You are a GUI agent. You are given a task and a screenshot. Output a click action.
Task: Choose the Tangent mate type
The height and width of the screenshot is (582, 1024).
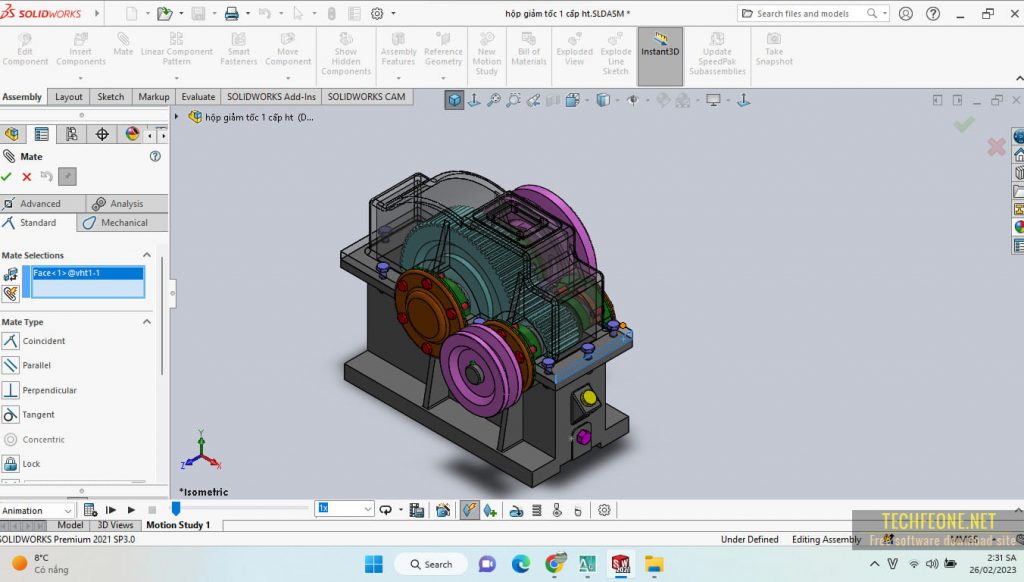38,415
